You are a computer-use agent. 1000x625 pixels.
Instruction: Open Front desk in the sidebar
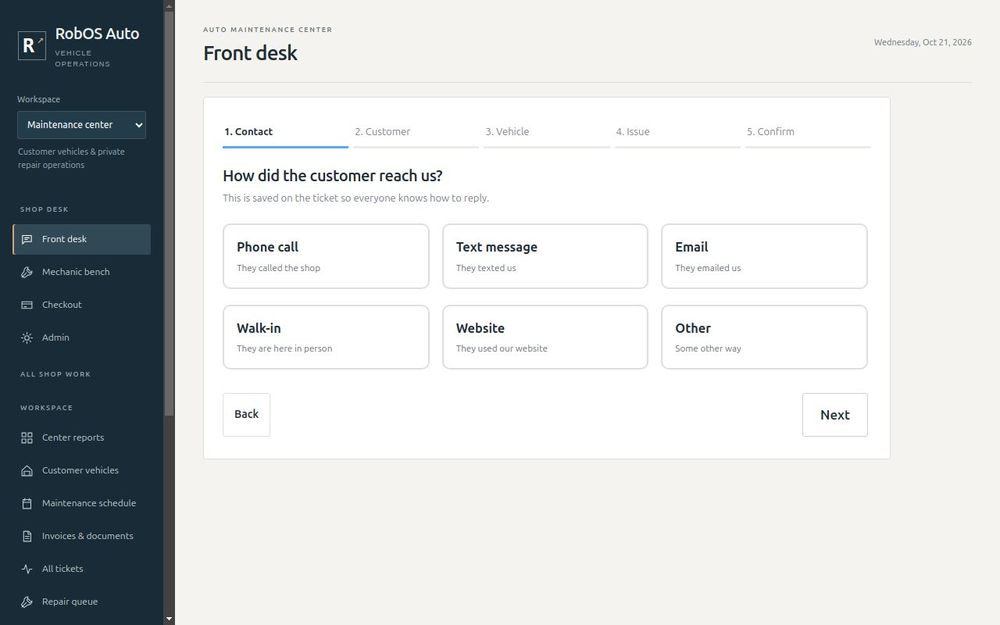tap(82, 239)
